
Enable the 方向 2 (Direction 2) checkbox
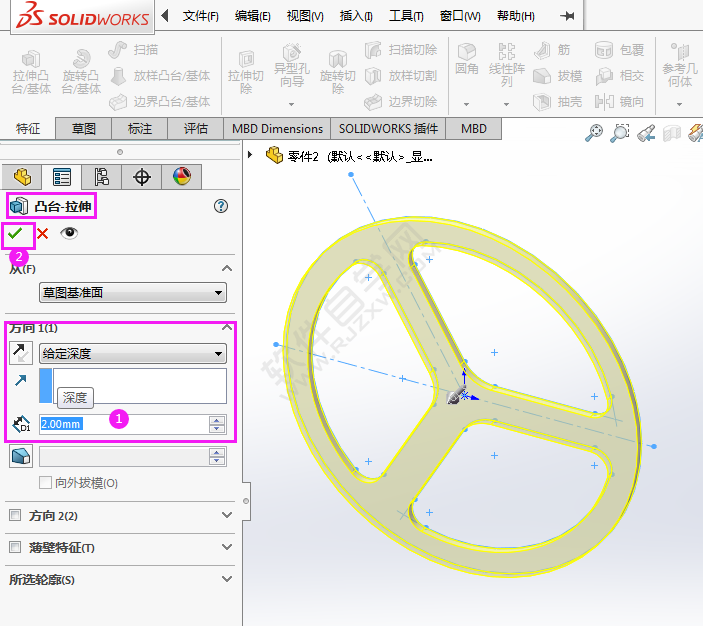click(x=15, y=515)
